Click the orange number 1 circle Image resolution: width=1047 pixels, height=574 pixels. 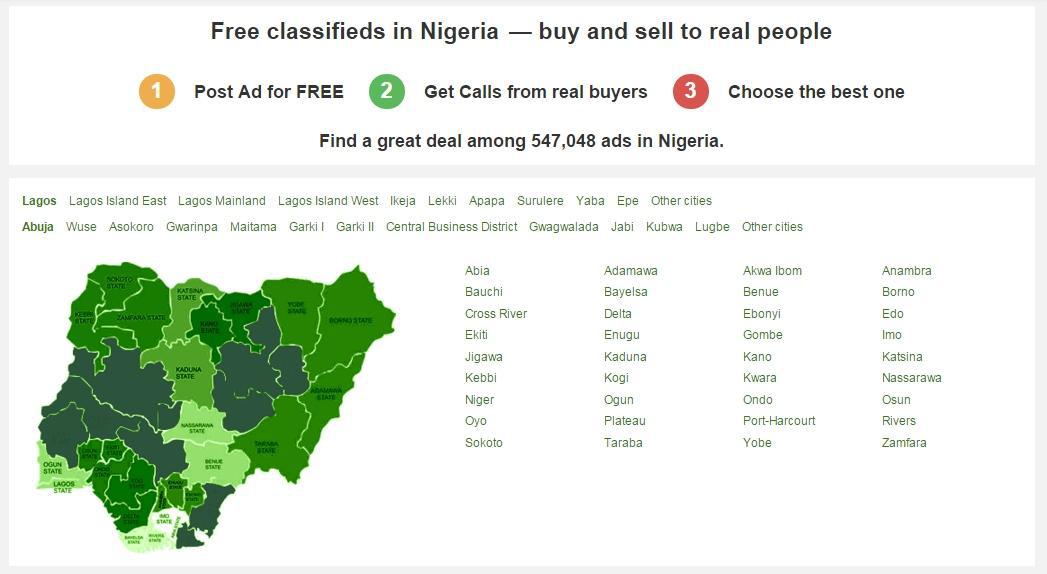pos(156,92)
